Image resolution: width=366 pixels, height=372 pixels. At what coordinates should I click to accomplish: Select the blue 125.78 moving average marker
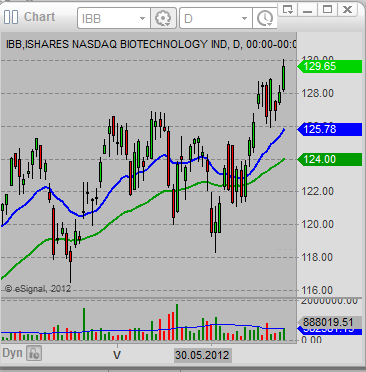click(x=329, y=129)
